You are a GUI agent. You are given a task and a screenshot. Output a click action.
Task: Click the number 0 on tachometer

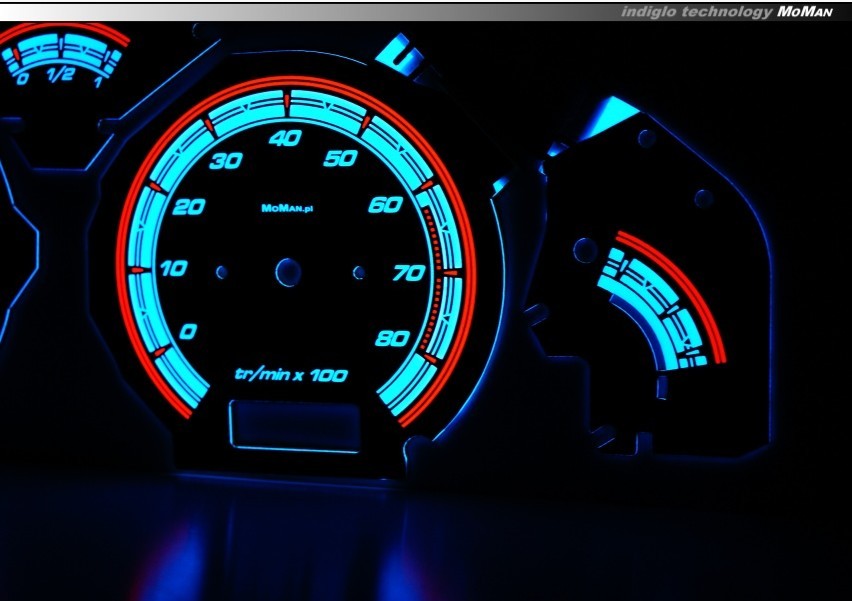click(187, 332)
